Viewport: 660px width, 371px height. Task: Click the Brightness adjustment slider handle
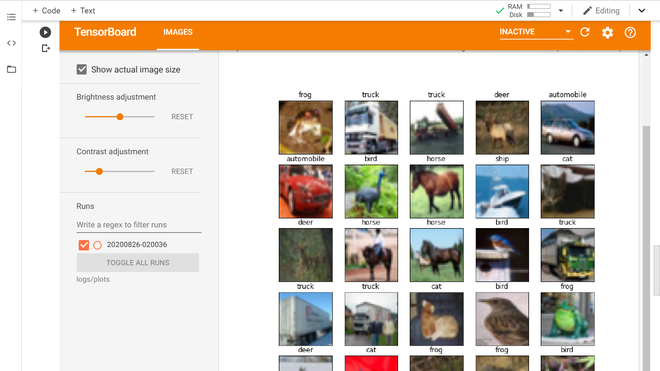(120, 117)
